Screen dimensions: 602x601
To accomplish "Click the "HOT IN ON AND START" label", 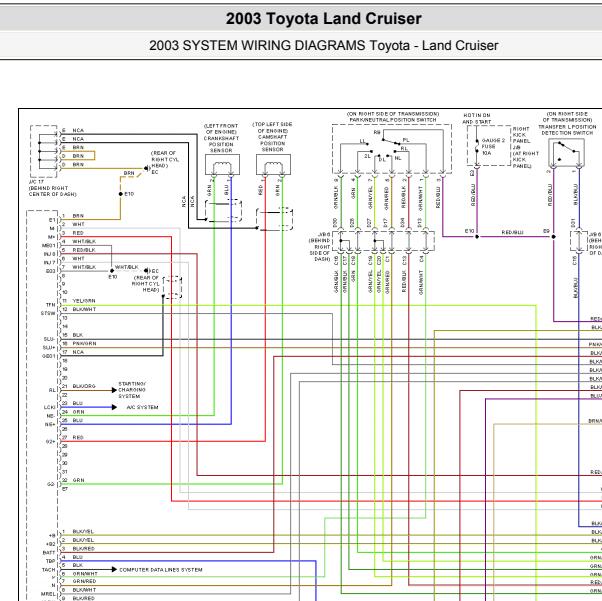I will [x=476, y=118].
